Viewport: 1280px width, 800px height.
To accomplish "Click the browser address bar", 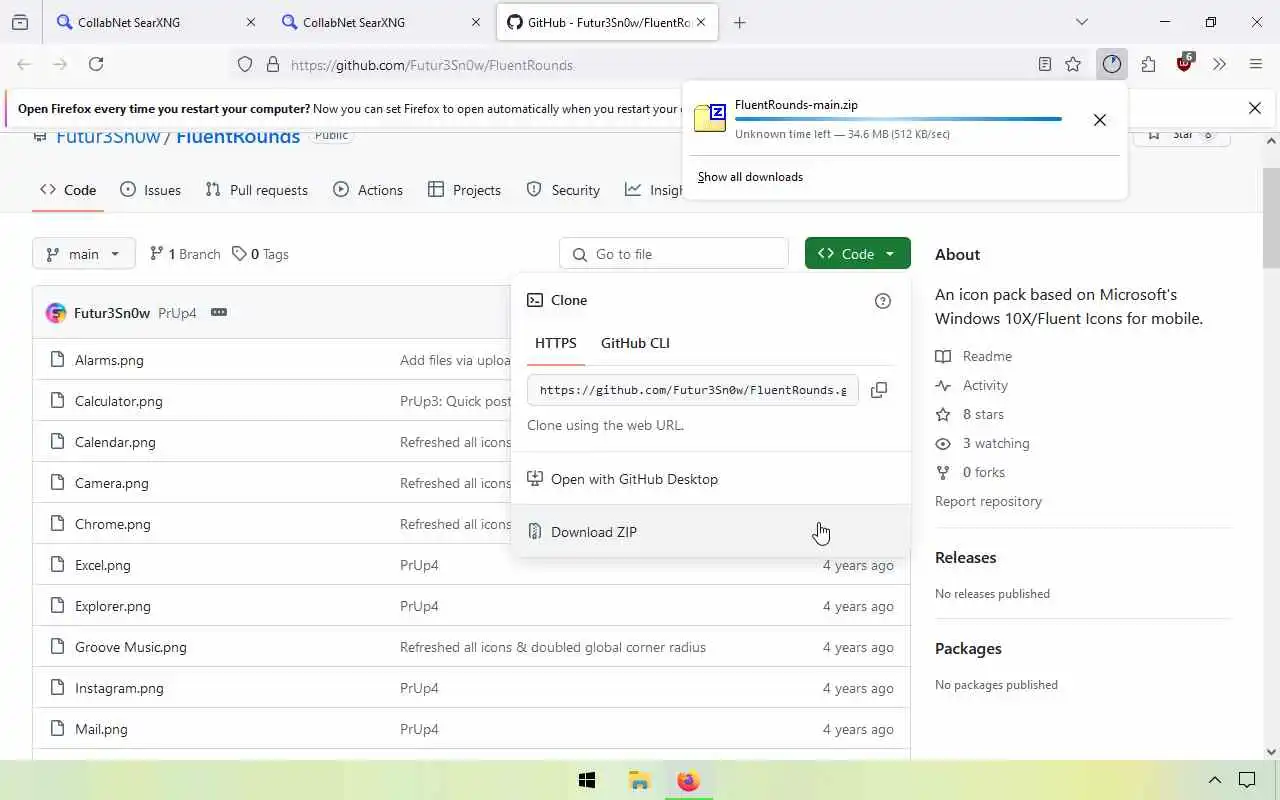I will 660,65.
